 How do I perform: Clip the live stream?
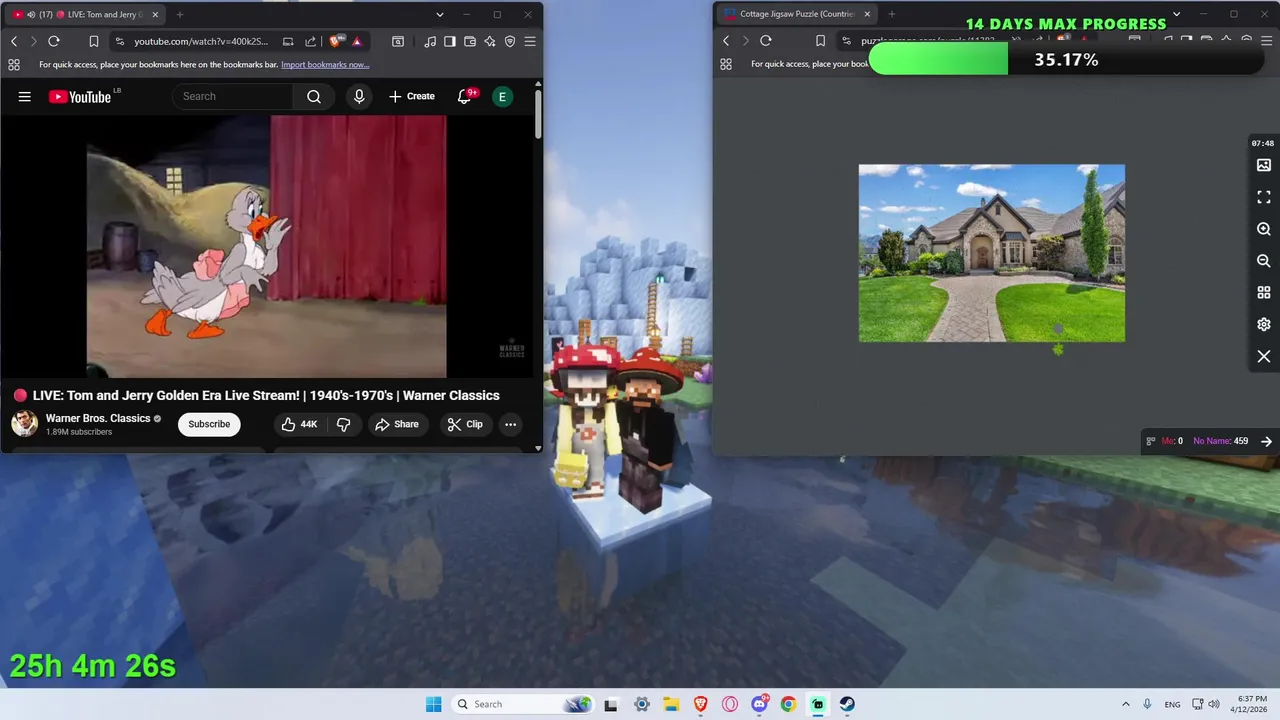[465, 424]
